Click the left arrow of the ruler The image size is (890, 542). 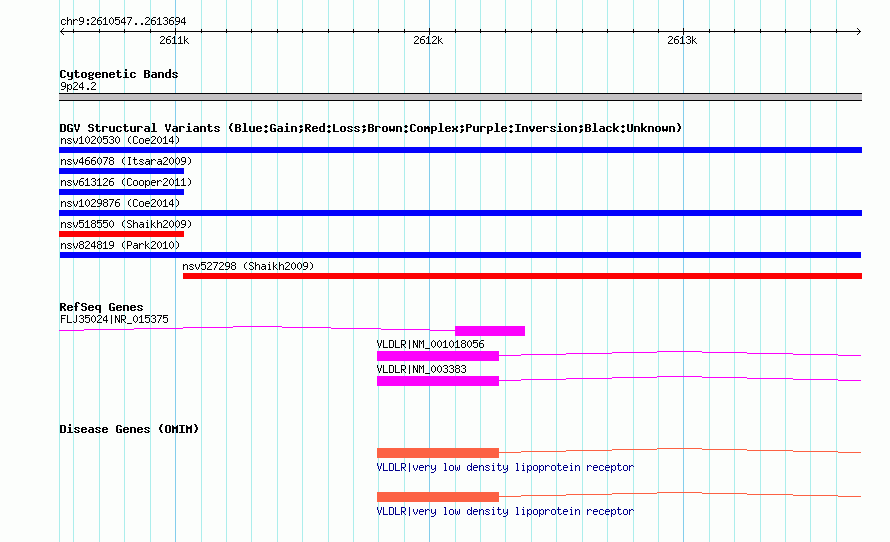(x=62, y=31)
